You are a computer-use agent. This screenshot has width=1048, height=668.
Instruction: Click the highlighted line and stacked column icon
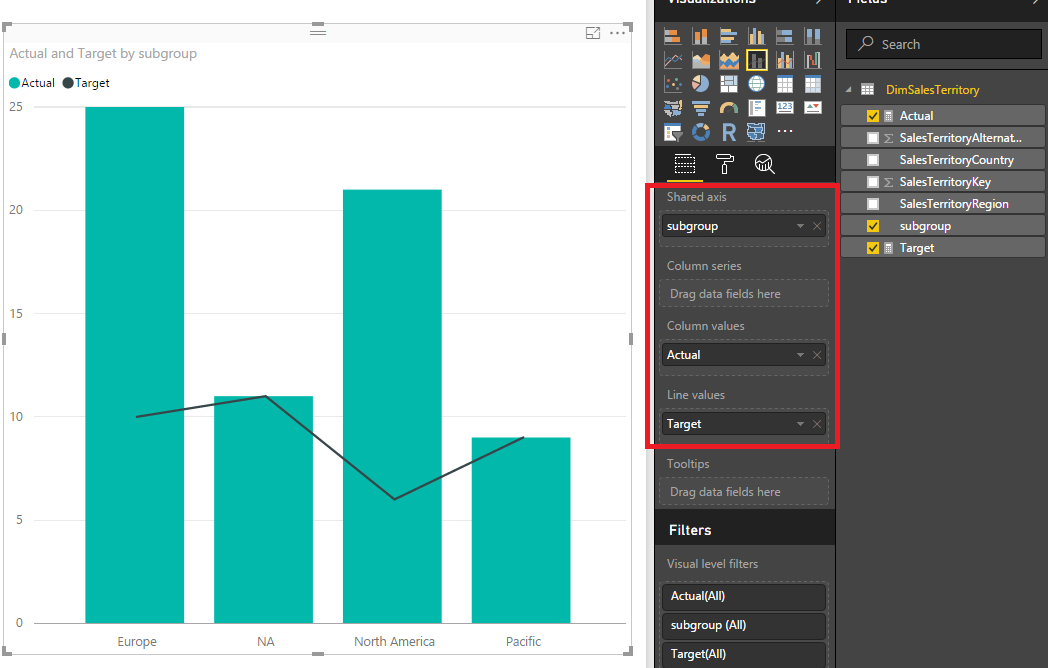coord(757,60)
